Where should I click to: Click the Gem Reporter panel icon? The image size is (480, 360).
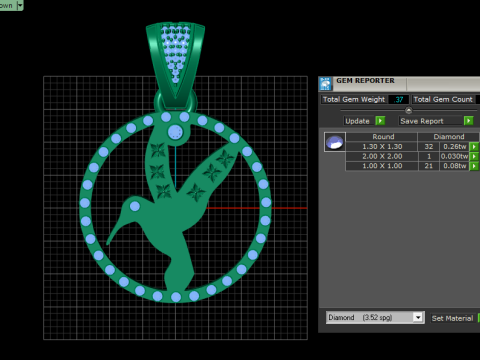(x=325, y=84)
